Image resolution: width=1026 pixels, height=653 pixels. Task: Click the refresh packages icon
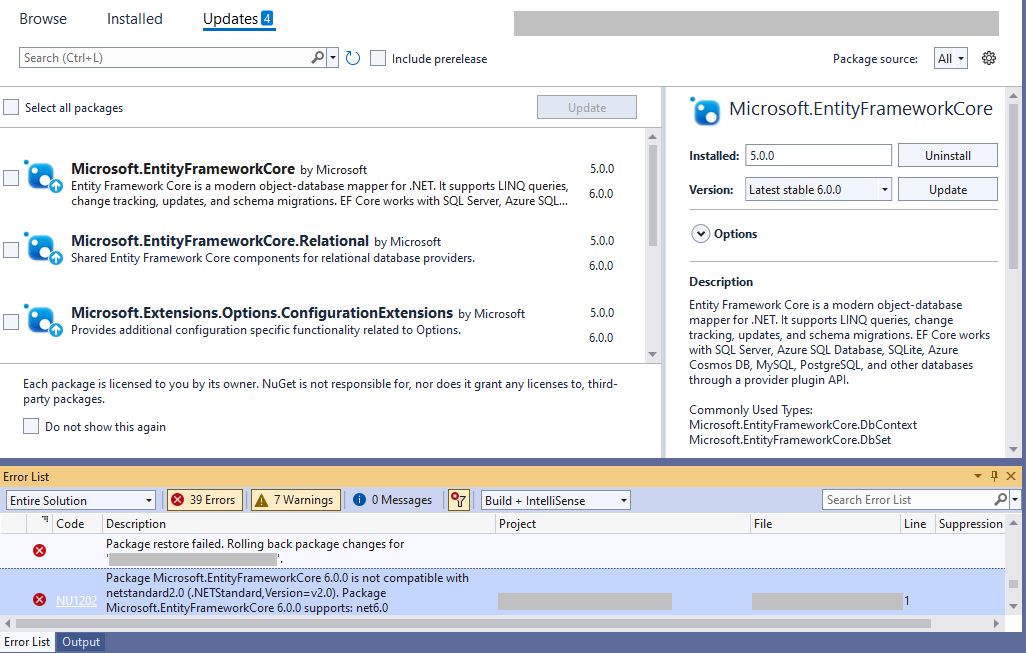click(353, 58)
